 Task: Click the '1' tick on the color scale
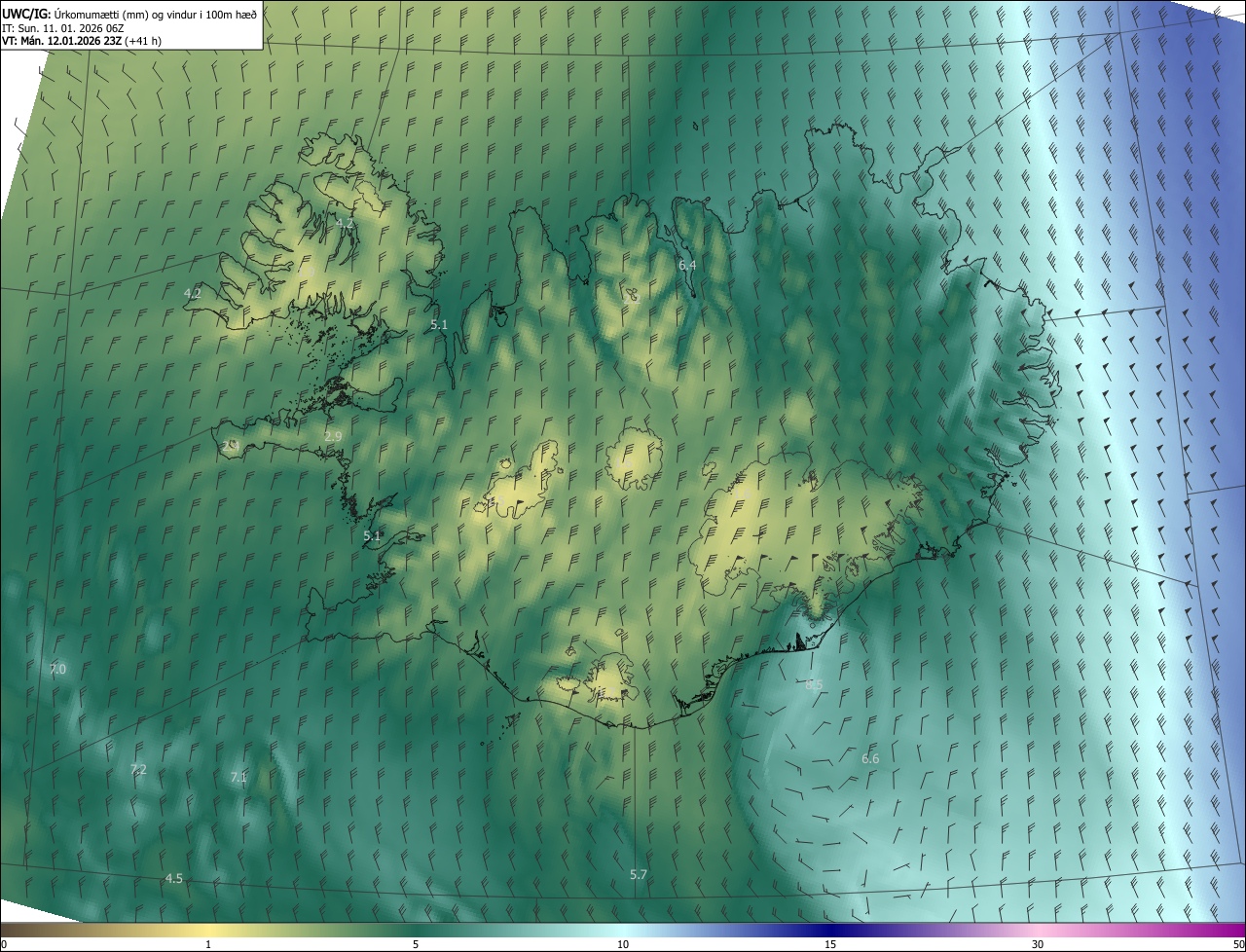point(208,945)
